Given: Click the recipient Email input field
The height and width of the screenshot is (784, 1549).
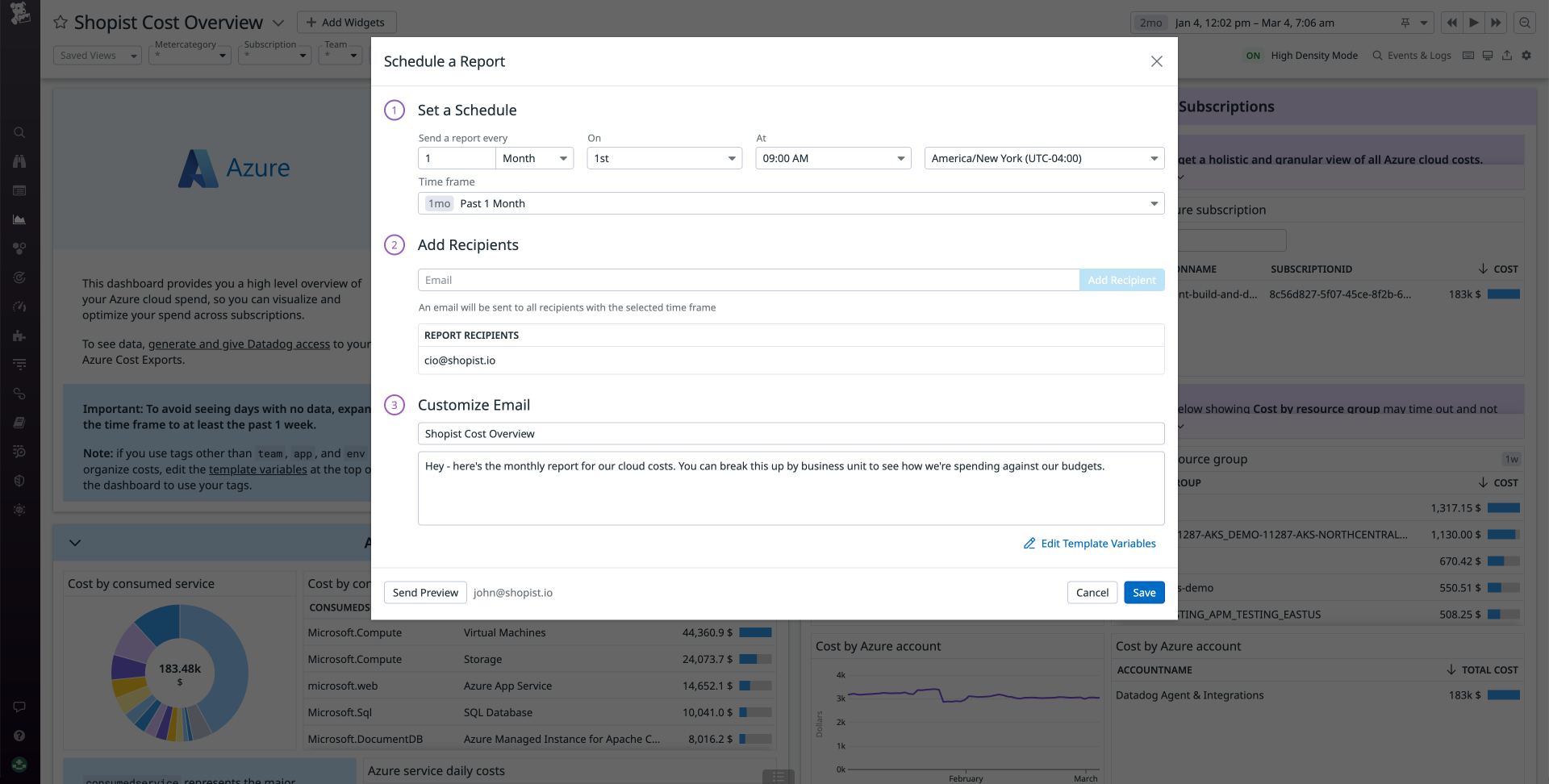Looking at the screenshot, I should 746,280.
